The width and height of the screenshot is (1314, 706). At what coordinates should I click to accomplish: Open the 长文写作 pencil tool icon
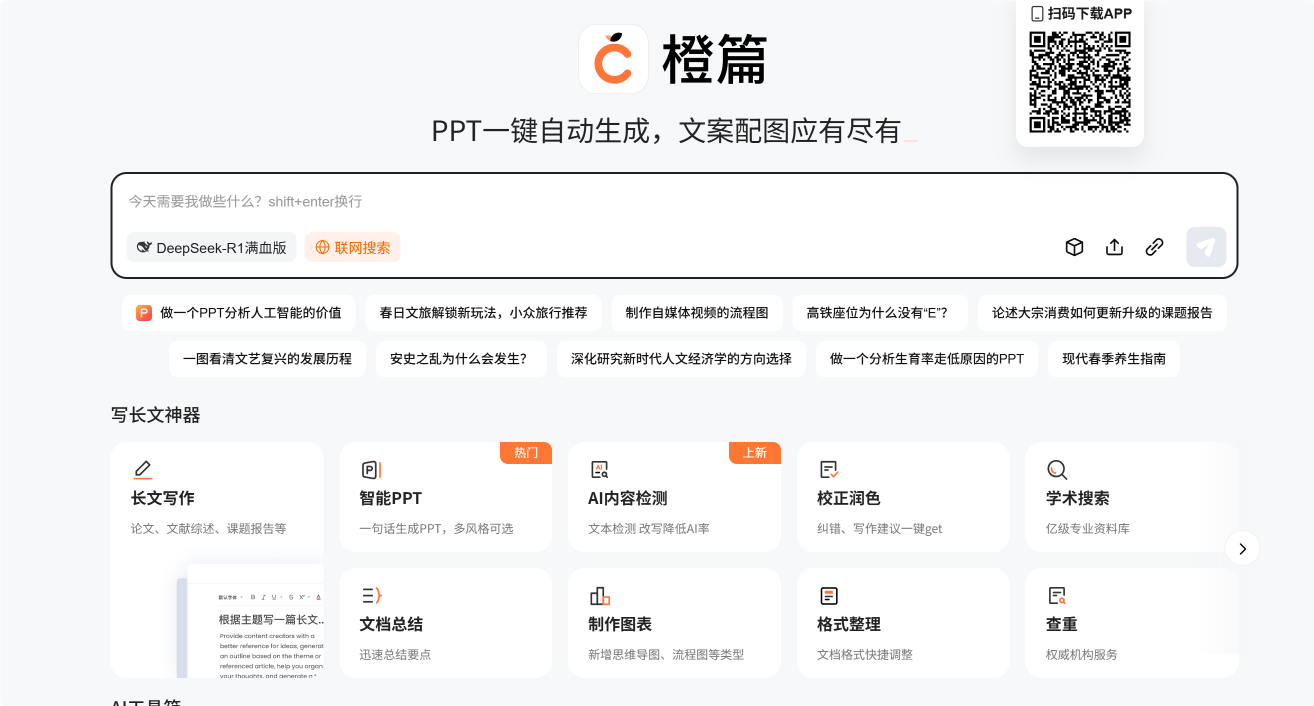tap(143, 470)
